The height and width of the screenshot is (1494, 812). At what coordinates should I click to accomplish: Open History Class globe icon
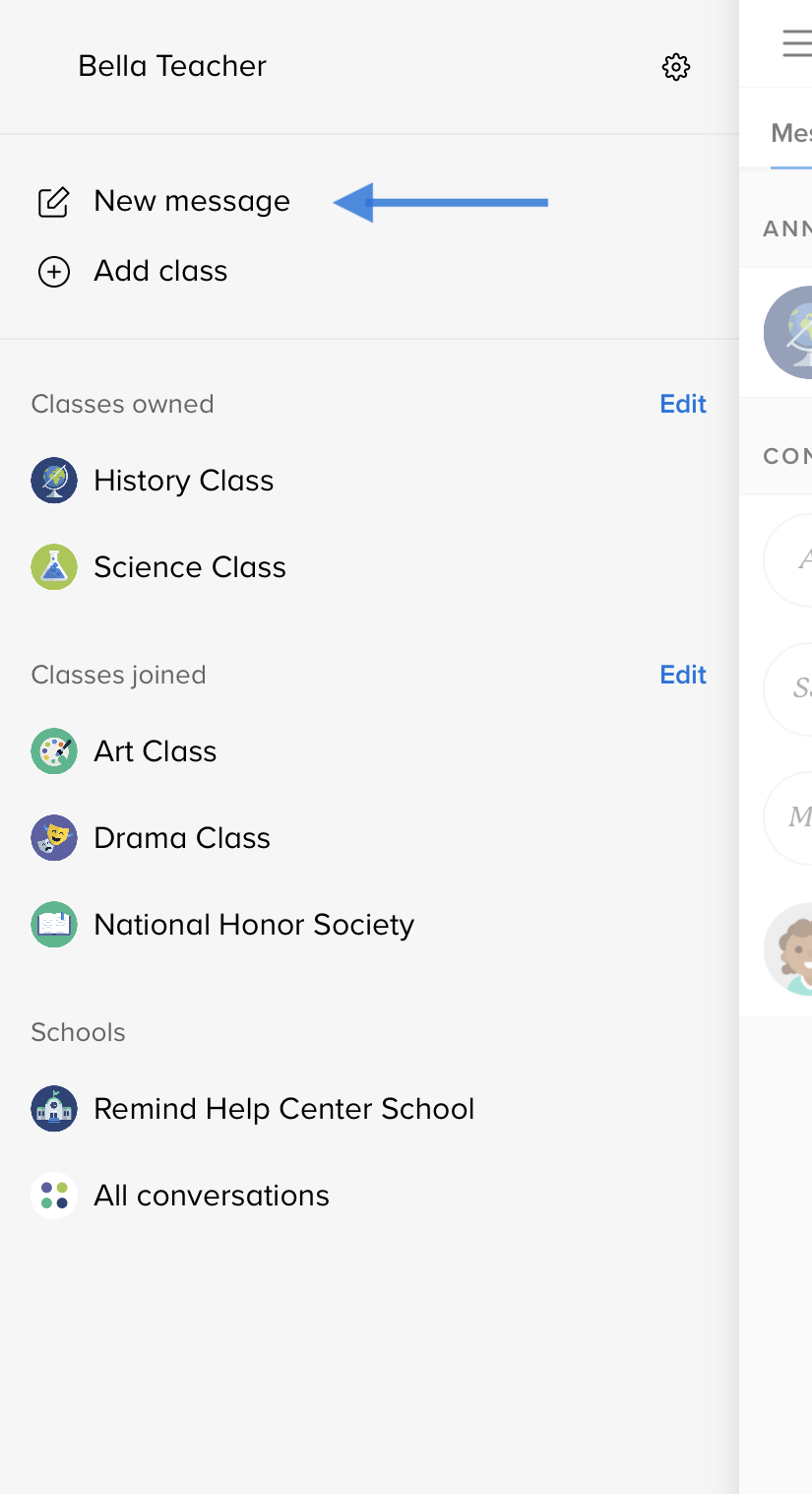pos(54,481)
